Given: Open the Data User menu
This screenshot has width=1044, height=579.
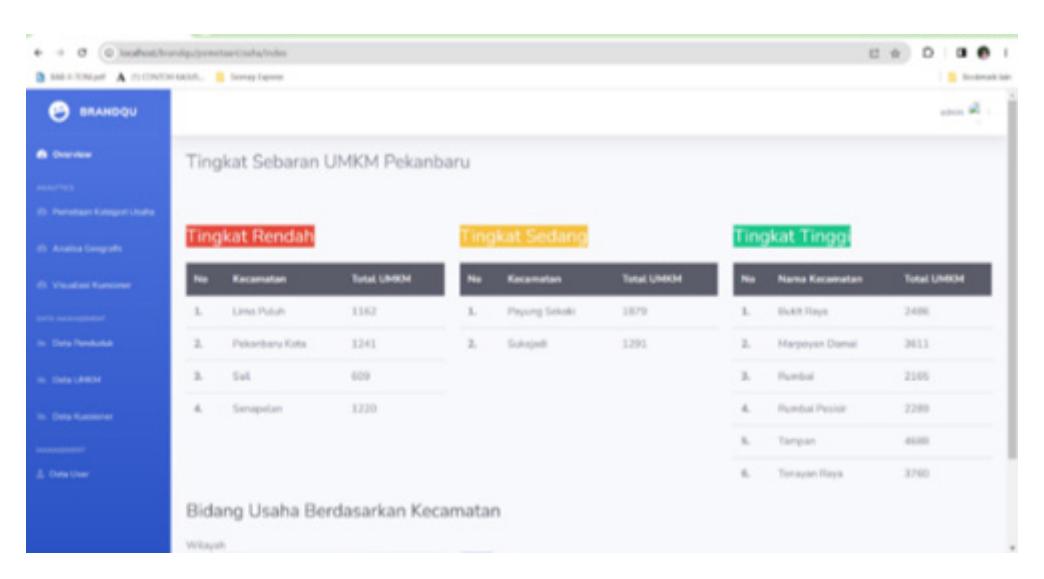Looking at the screenshot, I should tap(63, 475).
